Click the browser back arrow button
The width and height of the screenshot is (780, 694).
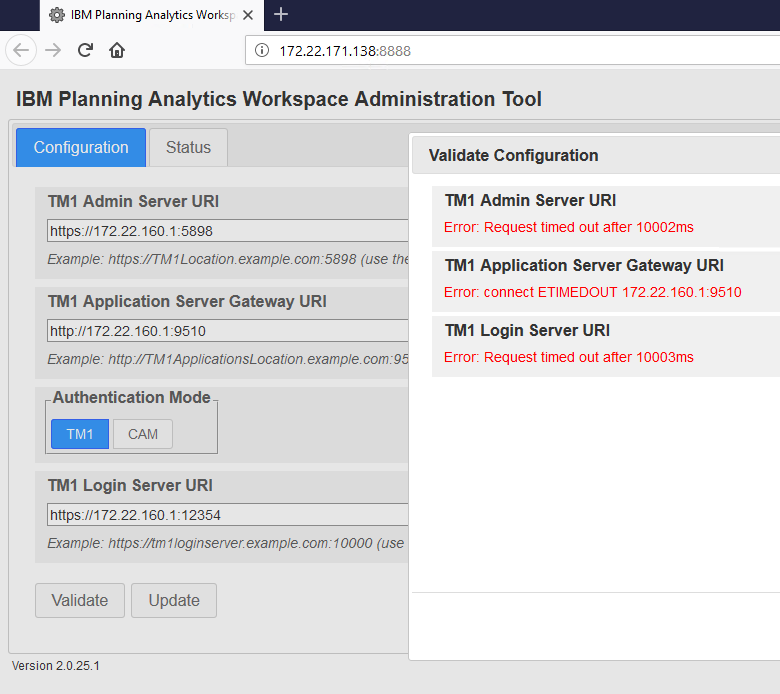point(22,51)
